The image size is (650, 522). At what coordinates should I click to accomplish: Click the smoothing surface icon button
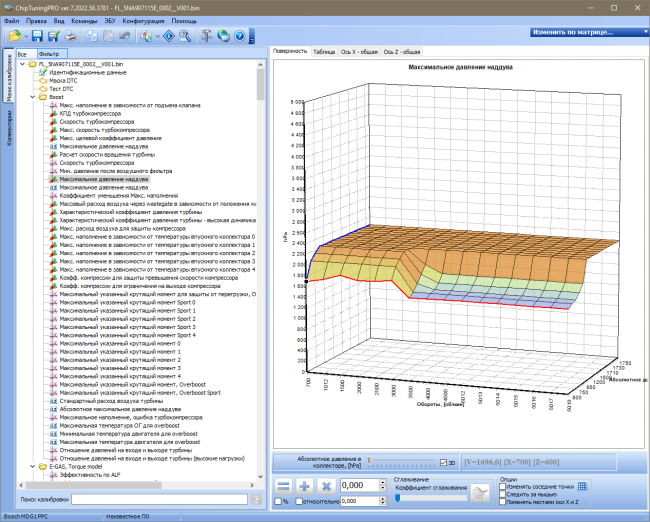(x=480, y=493)
